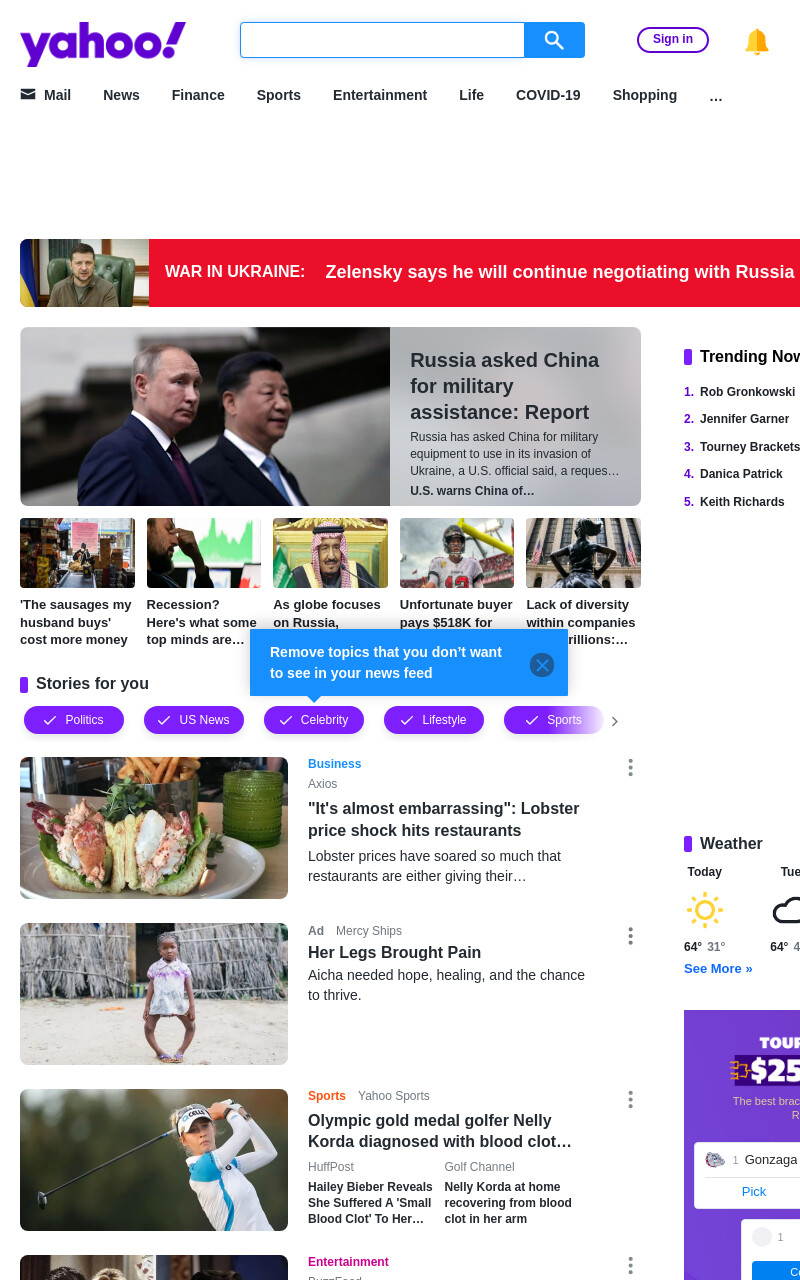The width and height of the screenshot is (800, 1280).
Task: Click the Yahoo logo
Action: (x=103, y=44)
